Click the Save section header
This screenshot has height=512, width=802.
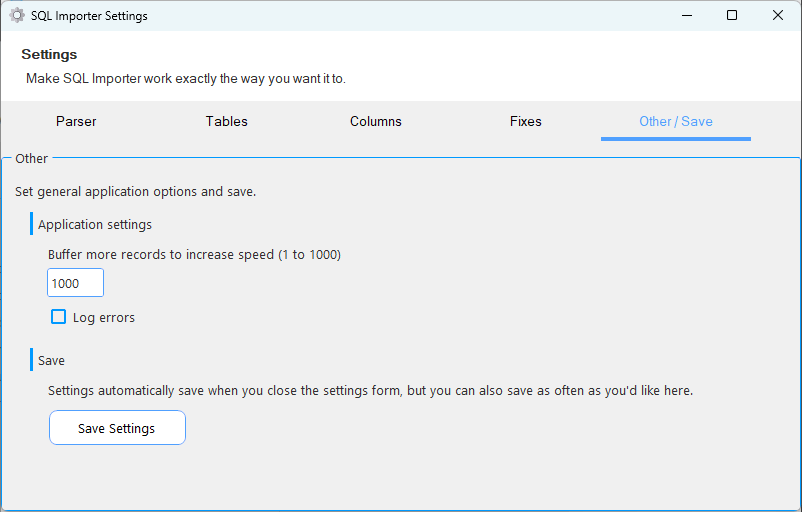click(51, 361)
